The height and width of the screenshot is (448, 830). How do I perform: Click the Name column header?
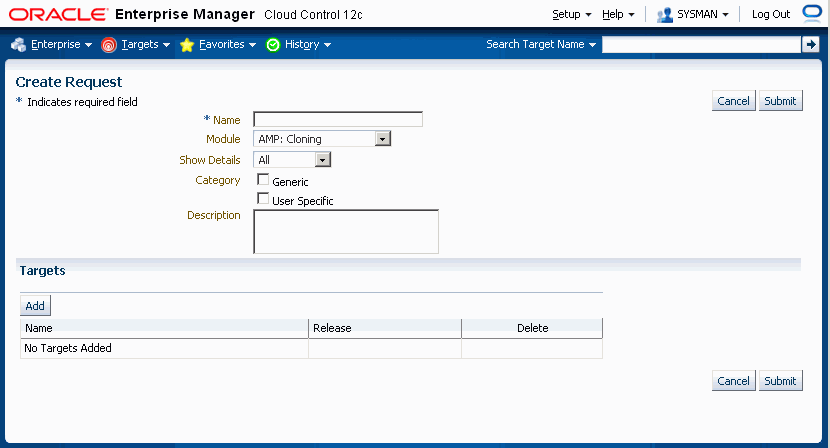coord(164,328)
